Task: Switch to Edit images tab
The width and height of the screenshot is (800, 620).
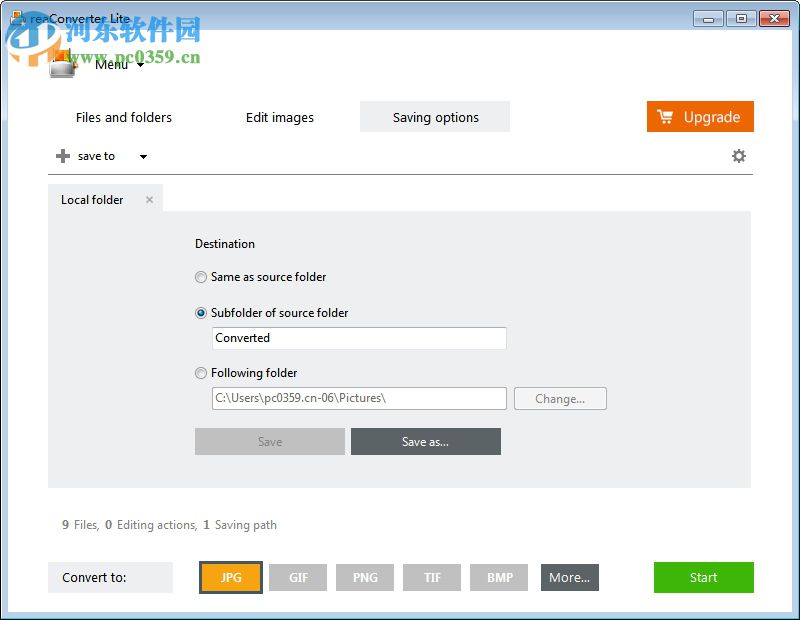Action: click(x=280, y=117)
